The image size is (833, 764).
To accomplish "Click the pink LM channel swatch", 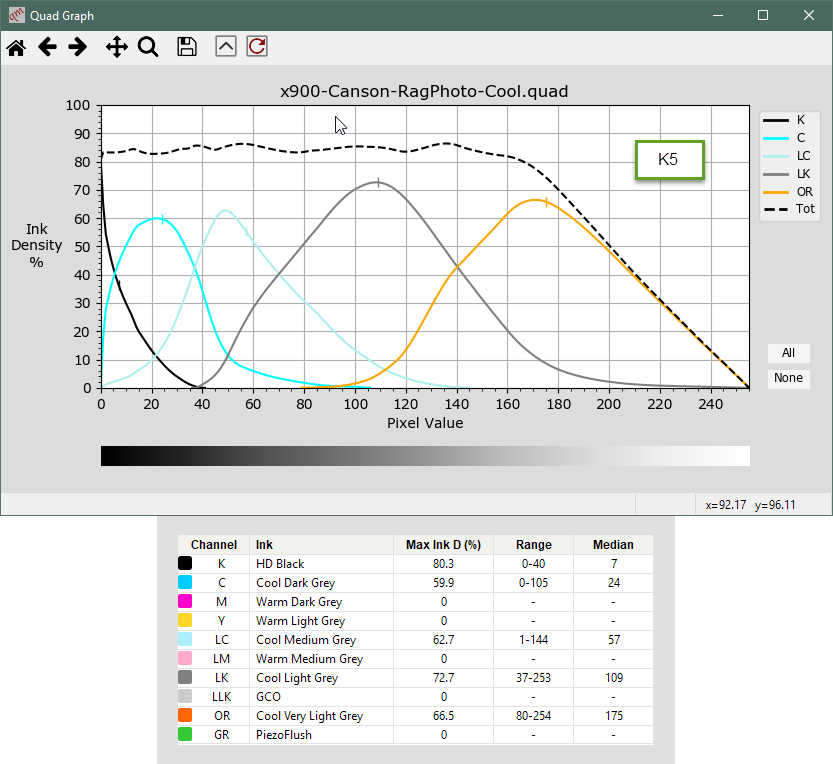I will click(x=185, y=658).
